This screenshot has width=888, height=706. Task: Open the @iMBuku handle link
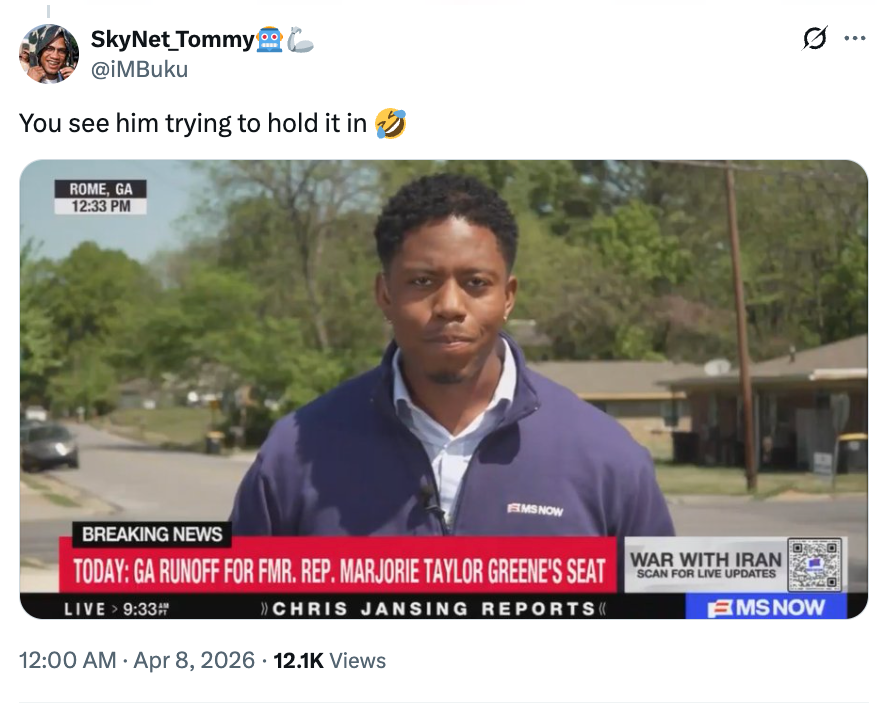point(139,68)
